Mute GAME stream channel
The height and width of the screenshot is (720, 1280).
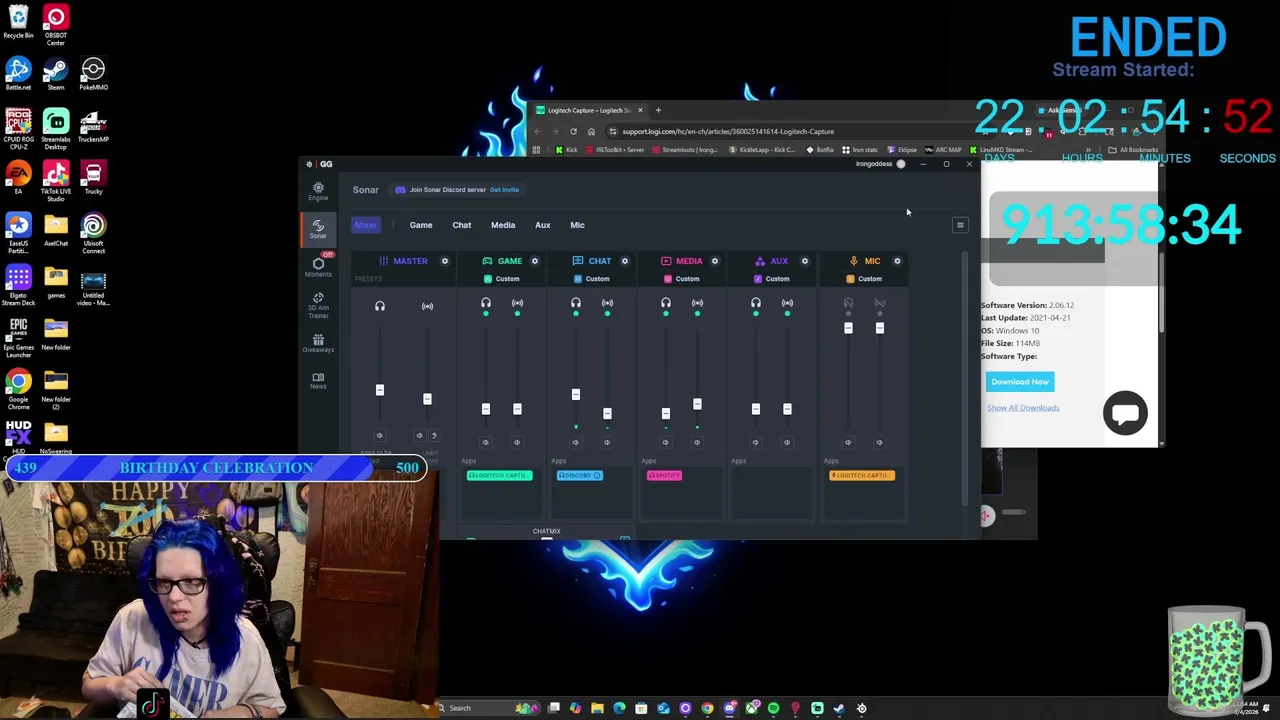[517, 442]
